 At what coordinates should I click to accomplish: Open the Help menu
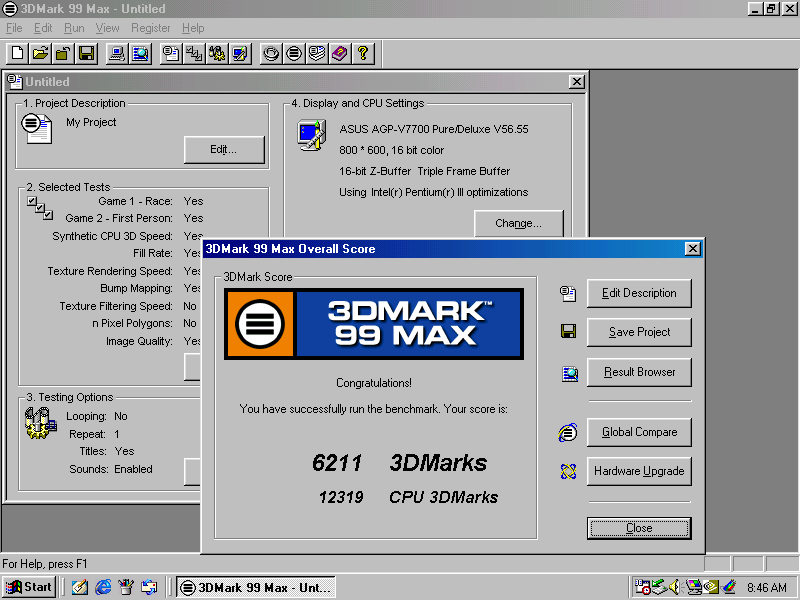click(193, 28)
